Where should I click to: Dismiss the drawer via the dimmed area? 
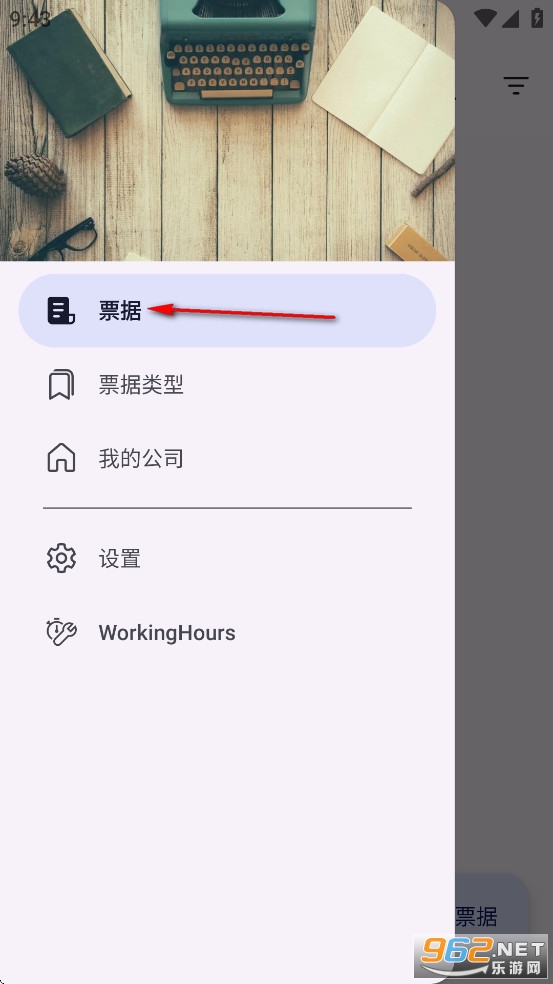click(504, 439)
